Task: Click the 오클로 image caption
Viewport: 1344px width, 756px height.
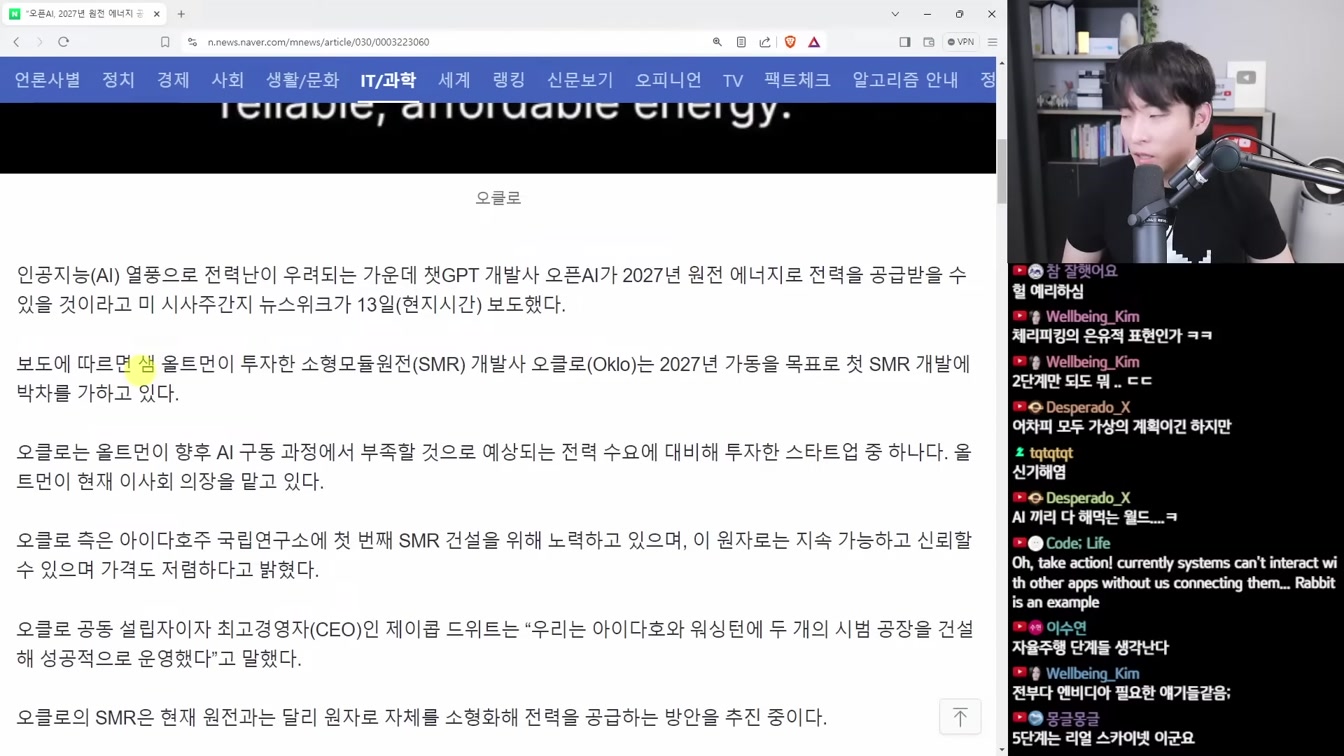Action: [x=498, y=198]
